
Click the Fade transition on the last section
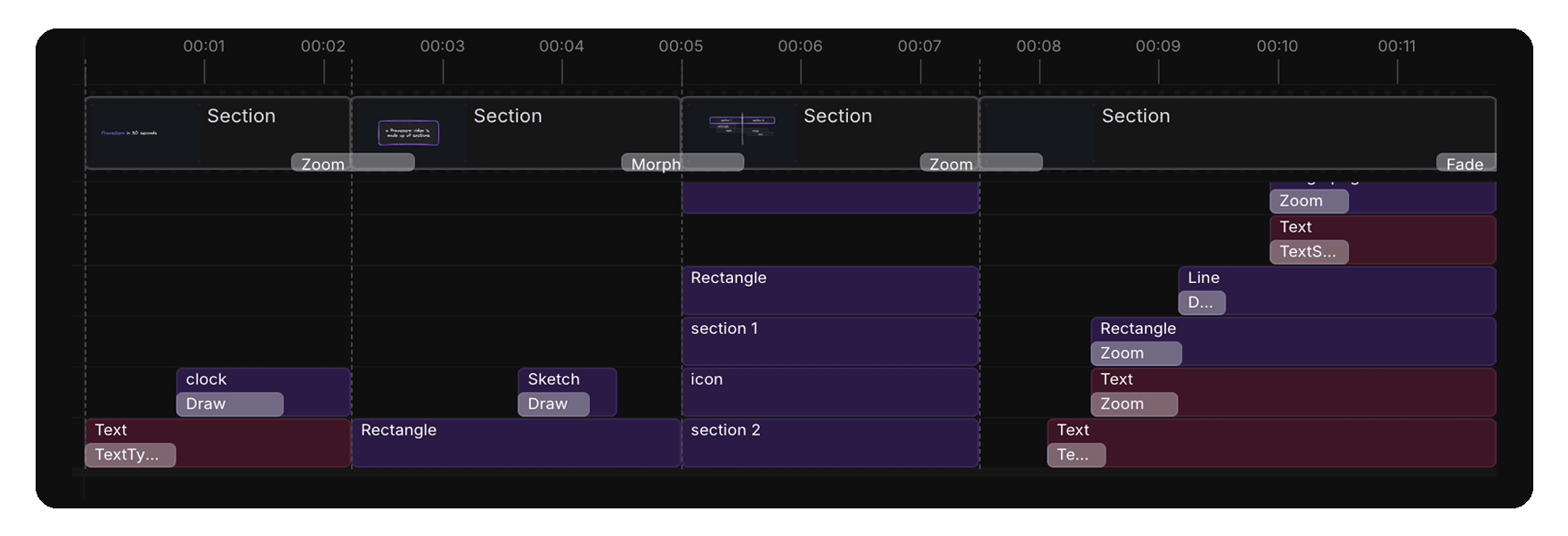coord(1465,164)
